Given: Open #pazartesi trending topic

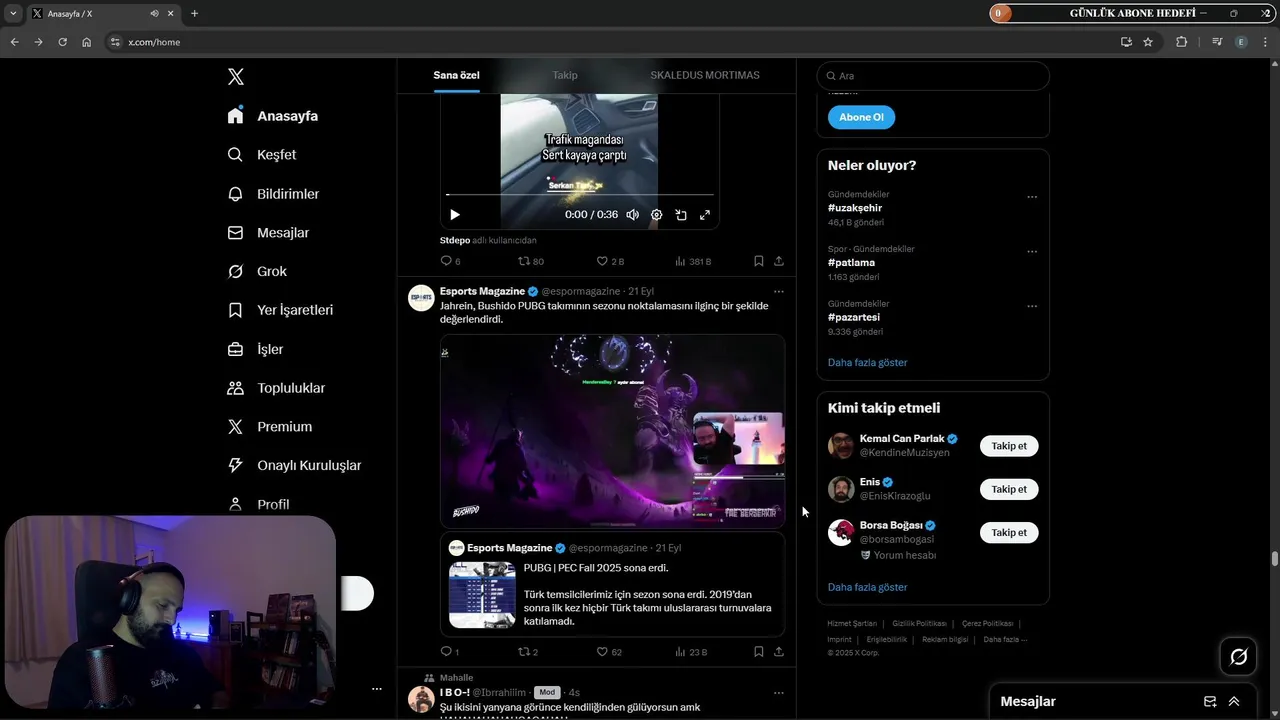Looking at the screenshot, I should pos(855,317).
